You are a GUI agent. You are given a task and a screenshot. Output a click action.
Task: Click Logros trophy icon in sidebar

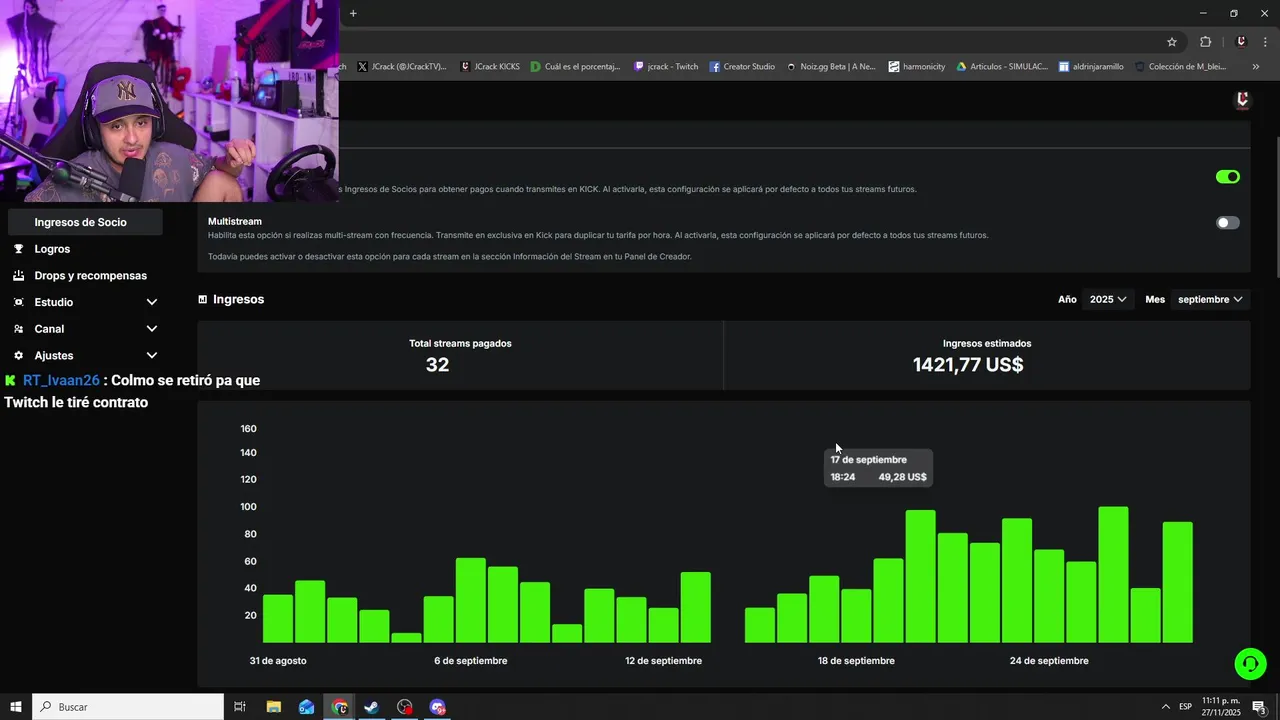[x=19, y=249]
